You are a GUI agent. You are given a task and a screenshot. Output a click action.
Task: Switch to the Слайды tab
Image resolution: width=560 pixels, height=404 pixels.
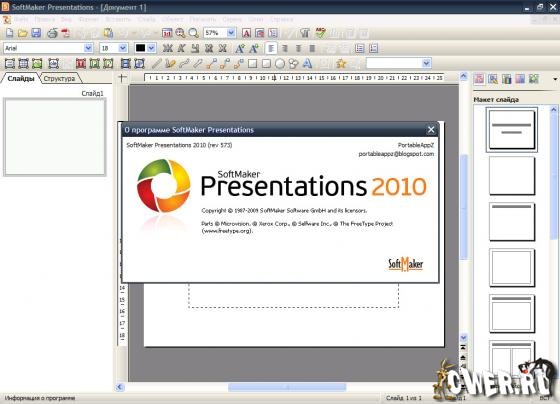tap(21, 79)
